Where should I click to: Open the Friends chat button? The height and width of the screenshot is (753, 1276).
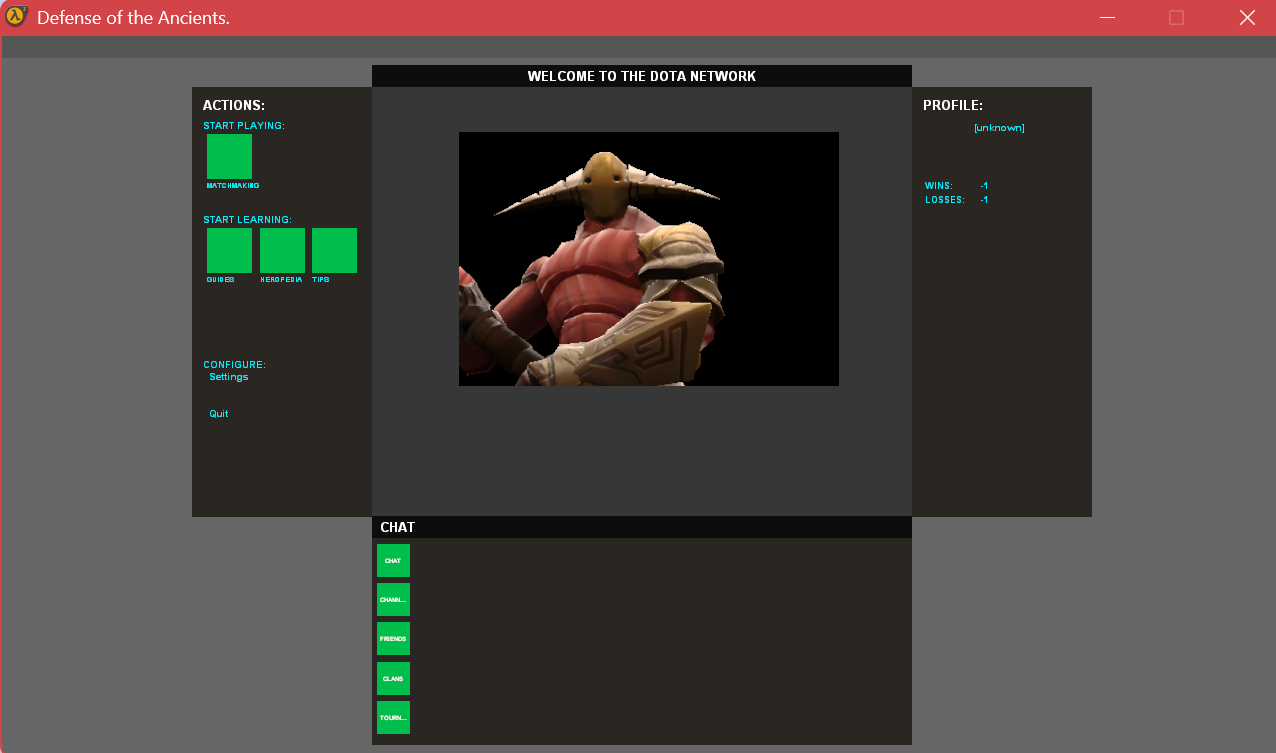[x=393, y=638]
